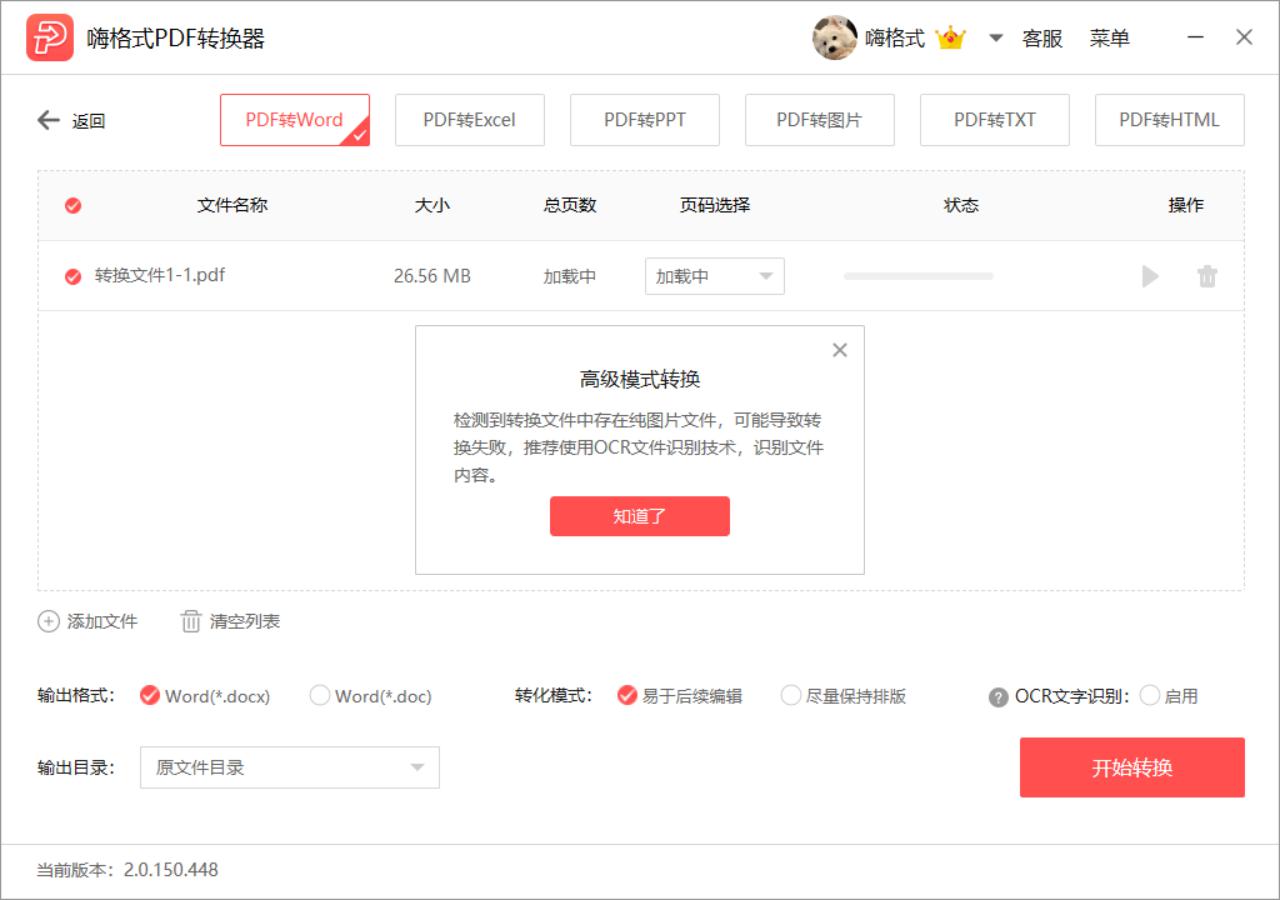This screenshot has height=900, width=1280.
Task: Click the trash icon for 清空列表
Action: 190,621
